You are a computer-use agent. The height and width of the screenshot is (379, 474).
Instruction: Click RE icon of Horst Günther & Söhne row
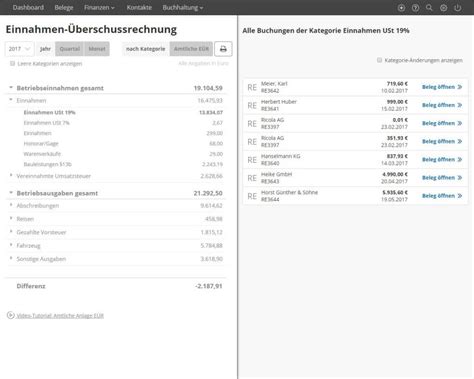click(x=252, y=196)
